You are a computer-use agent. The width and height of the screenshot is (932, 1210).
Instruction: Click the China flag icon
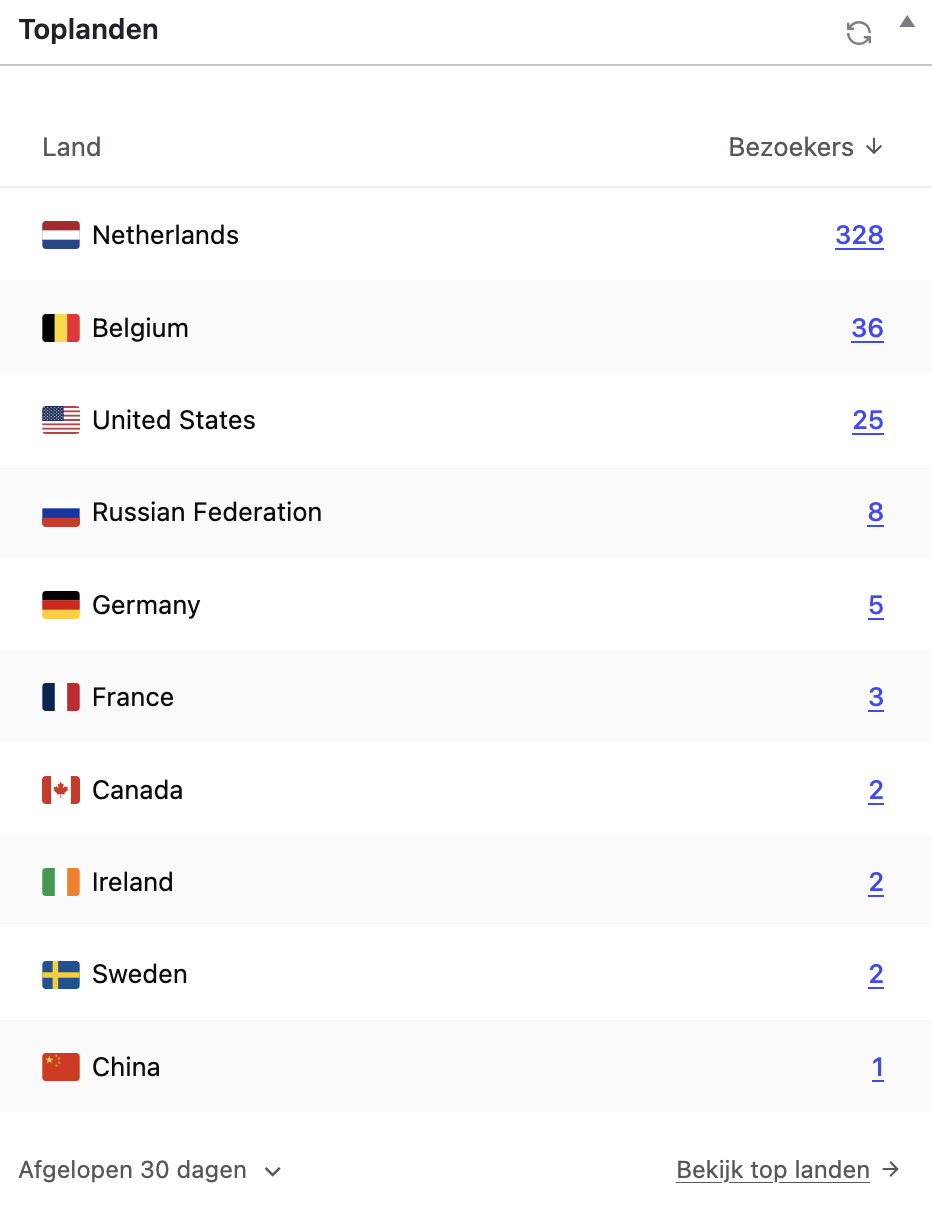pos(61,1067)
